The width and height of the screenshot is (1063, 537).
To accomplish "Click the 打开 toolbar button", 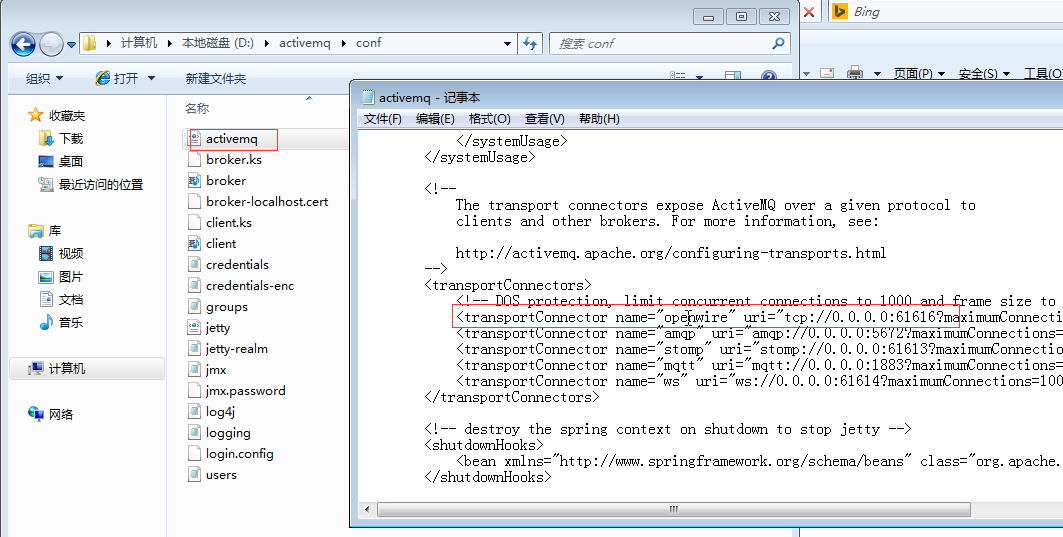I will tap(117, 79).
